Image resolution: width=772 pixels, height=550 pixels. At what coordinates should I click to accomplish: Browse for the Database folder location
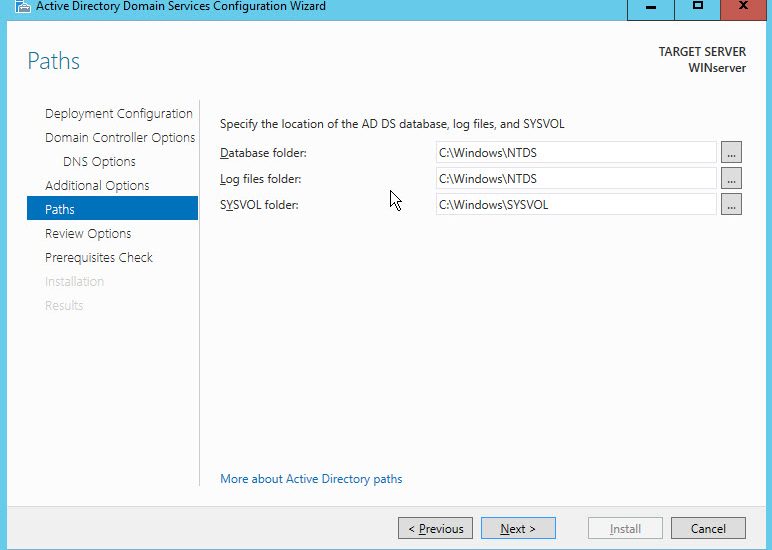pyautogui.click(x=731, y=153)
